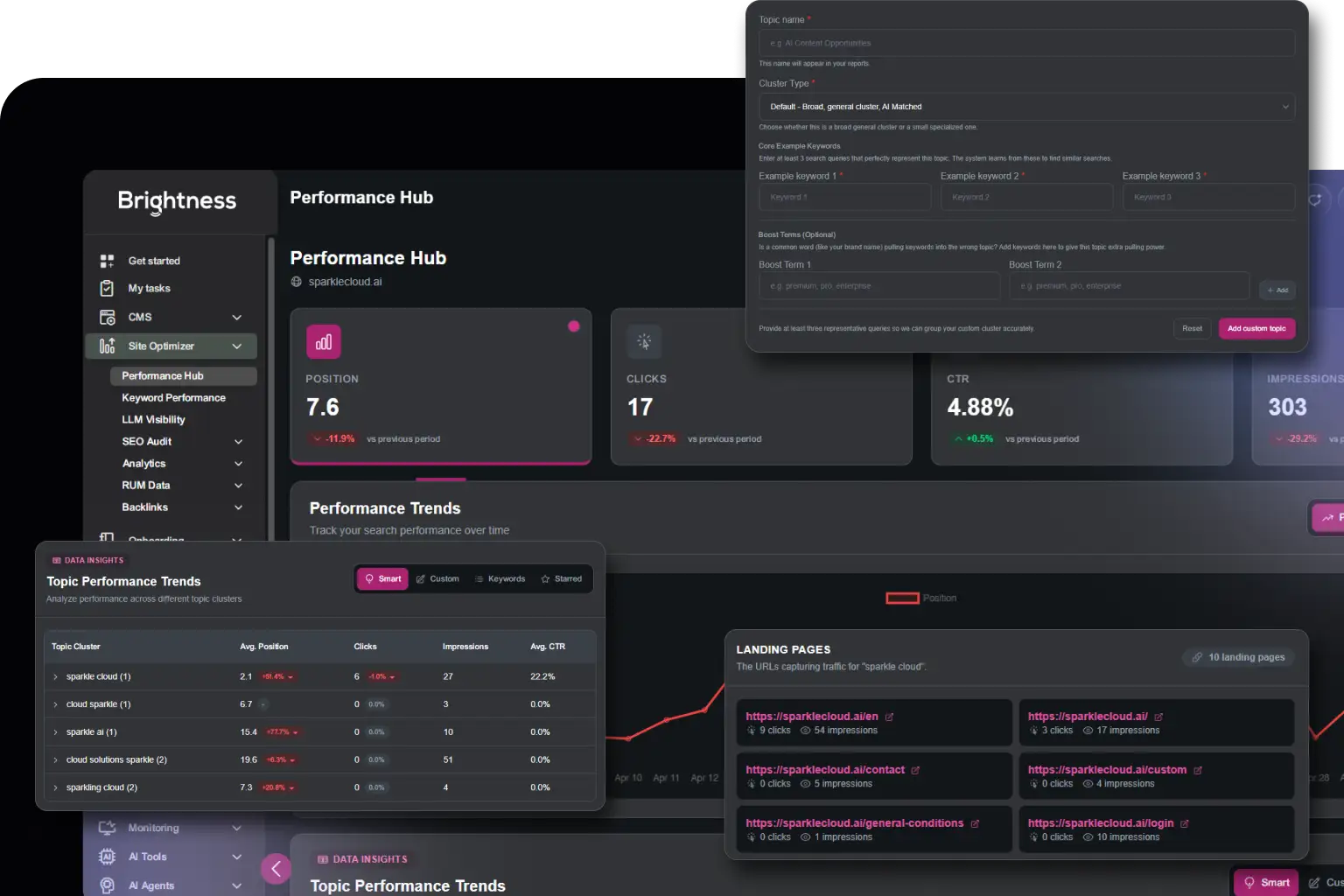Open the https://sparklecloud.ai/general-conditions link
This screenshot has width=1344, height=896.
pyautogui.click(x=855, y=823)
